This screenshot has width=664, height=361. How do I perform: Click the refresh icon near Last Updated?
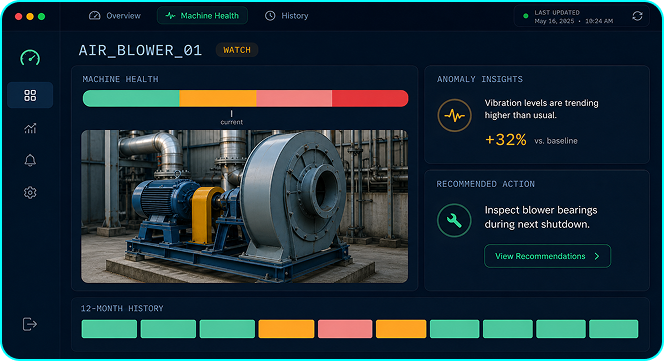click(637, 16)
